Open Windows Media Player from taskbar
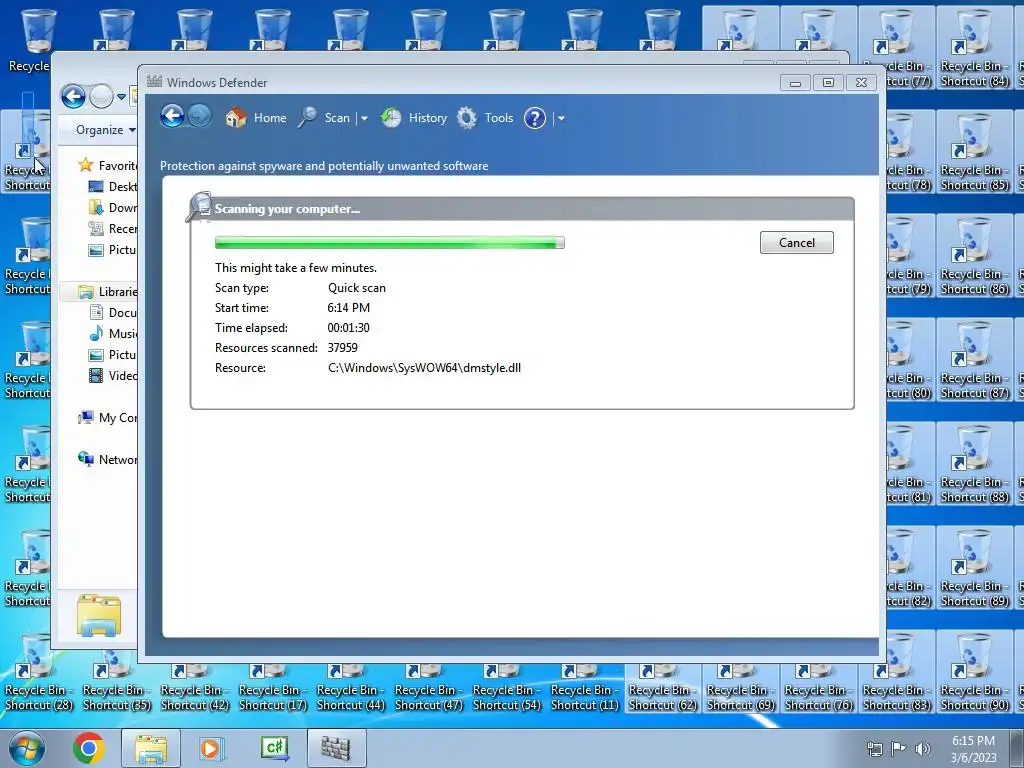This screenshot has width=1024, height=768. point(210,748)
